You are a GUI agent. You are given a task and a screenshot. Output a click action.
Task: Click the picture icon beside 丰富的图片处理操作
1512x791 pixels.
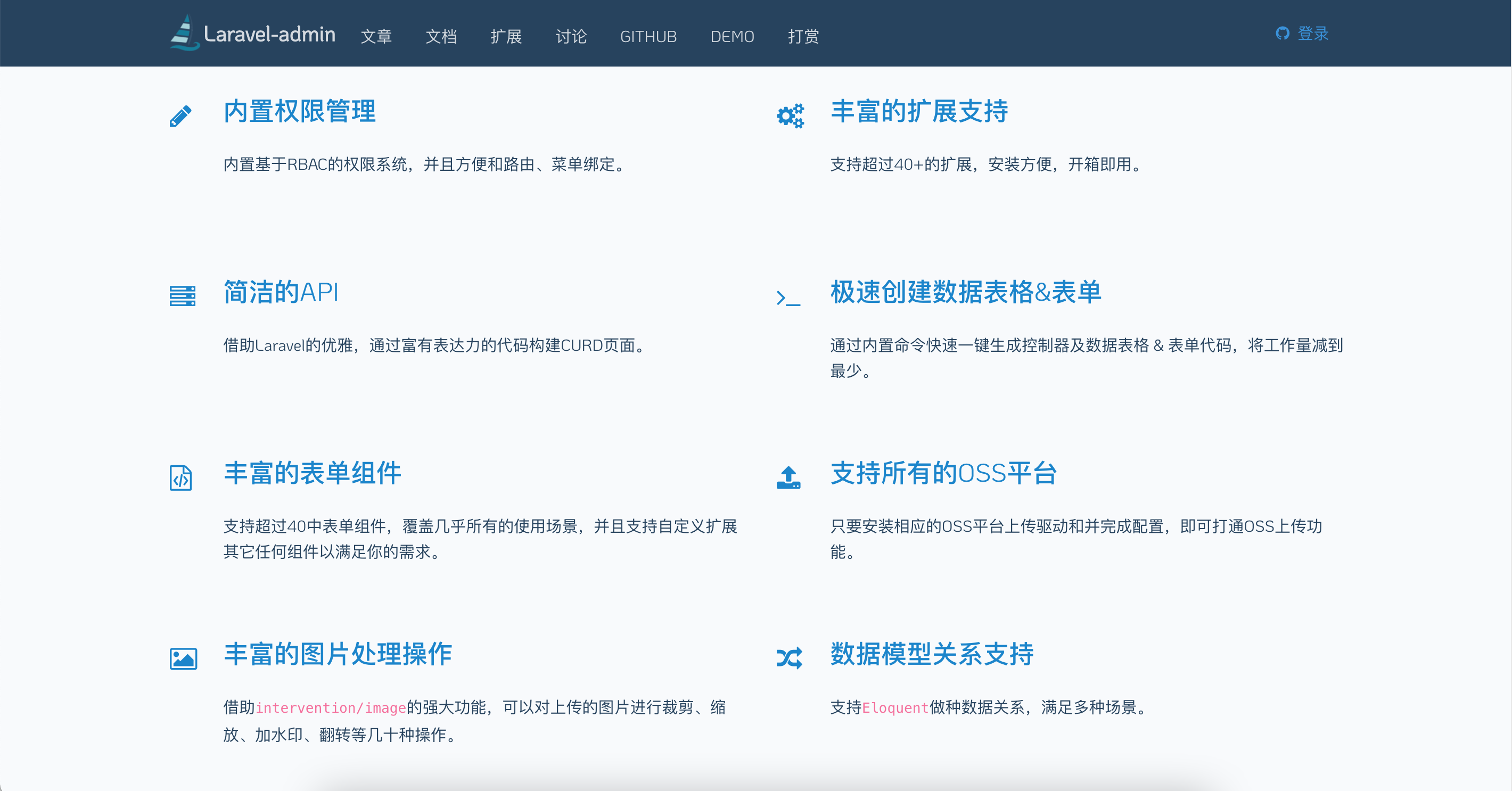click(183, 658)
